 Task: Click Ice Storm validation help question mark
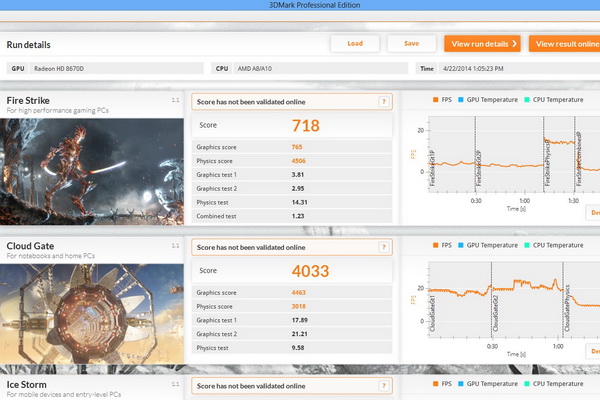(x=384, y=386)
